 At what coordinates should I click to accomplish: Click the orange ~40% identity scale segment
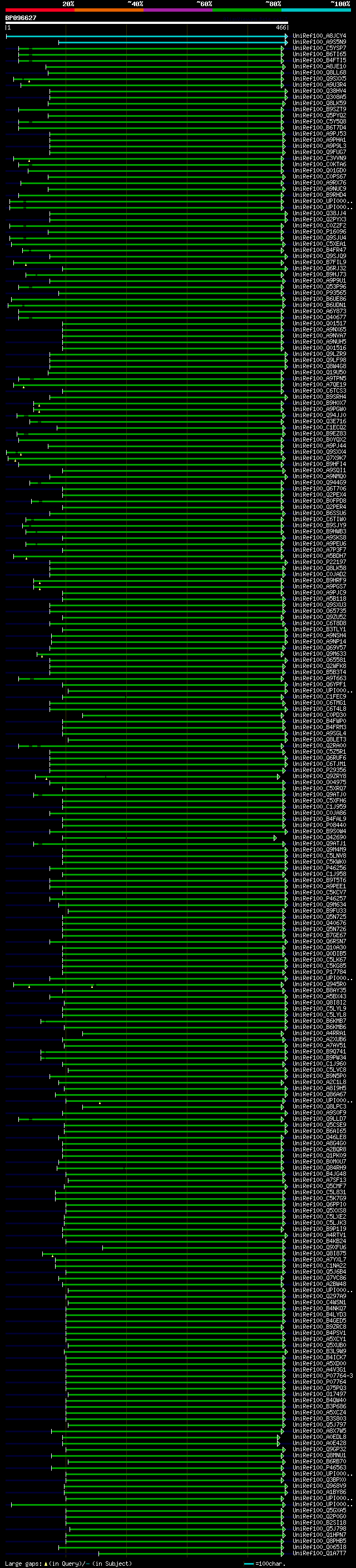109,10
